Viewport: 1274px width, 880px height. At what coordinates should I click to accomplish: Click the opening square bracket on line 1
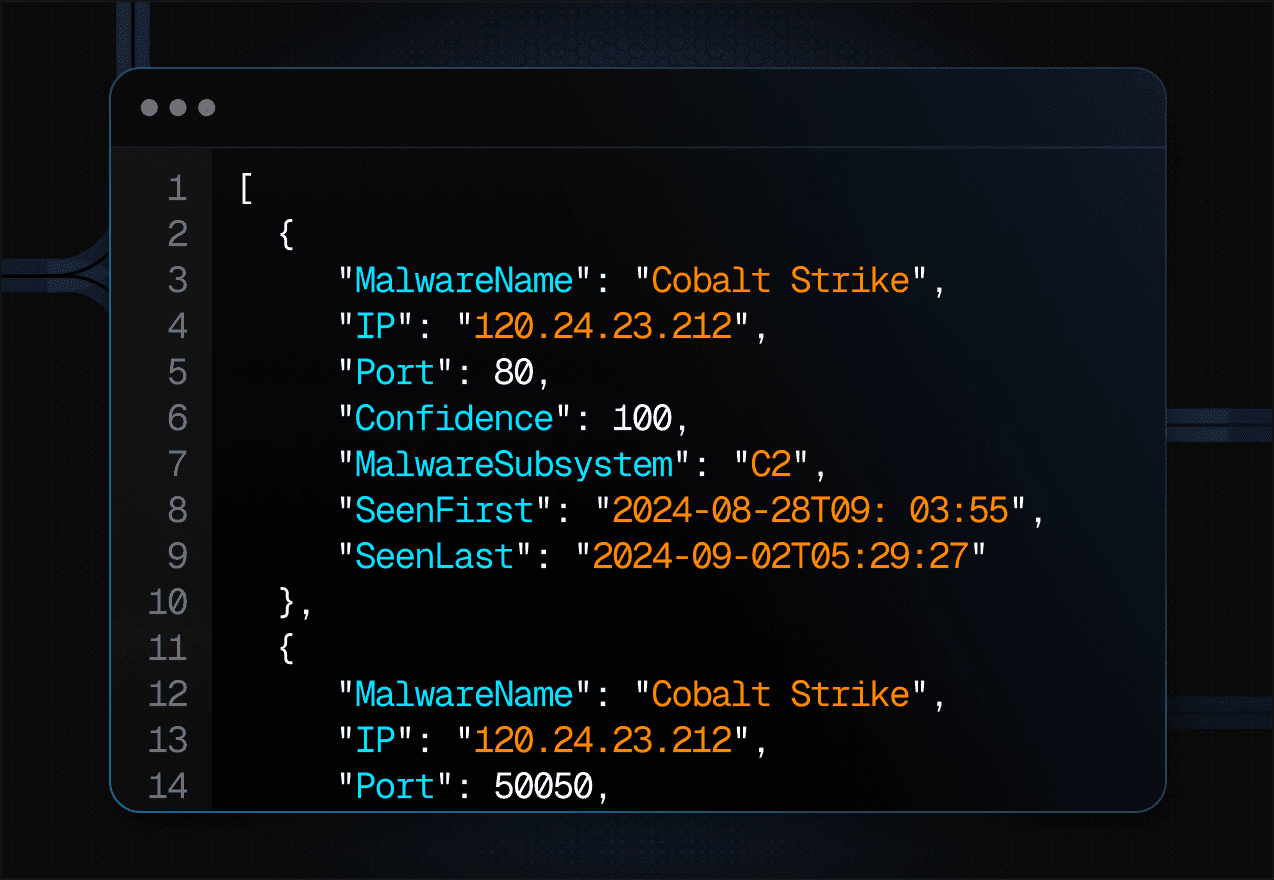click(246, 188)
